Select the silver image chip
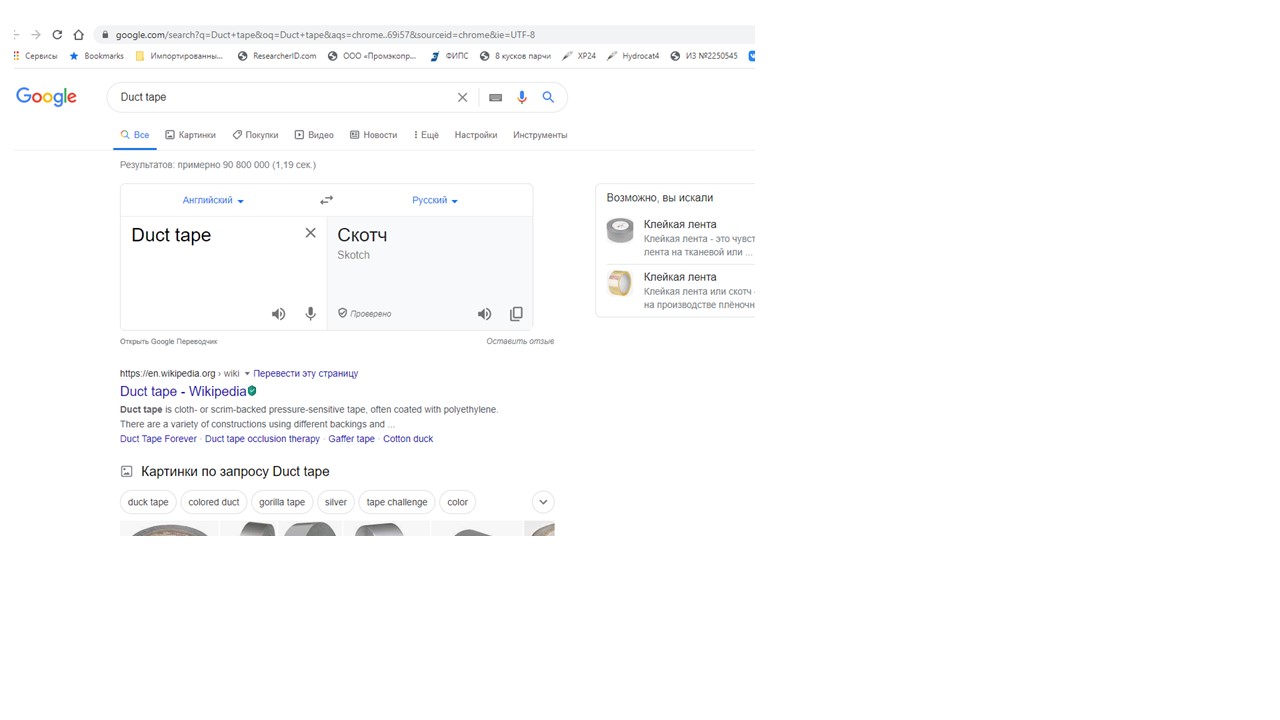Viewport: 1280px width, 720px height. (x=336, y=502)
